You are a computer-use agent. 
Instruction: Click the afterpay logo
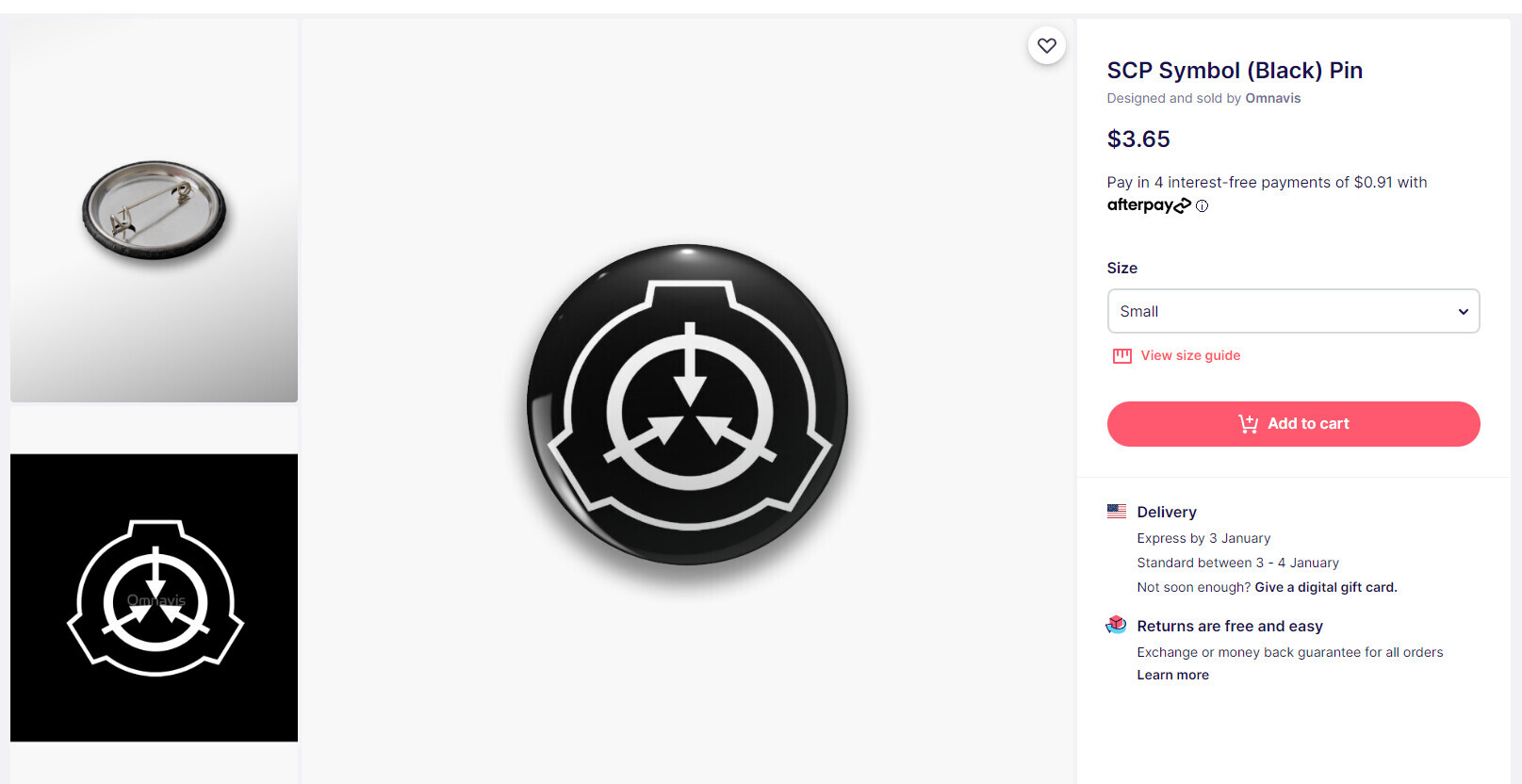[x=1148, y=205]
